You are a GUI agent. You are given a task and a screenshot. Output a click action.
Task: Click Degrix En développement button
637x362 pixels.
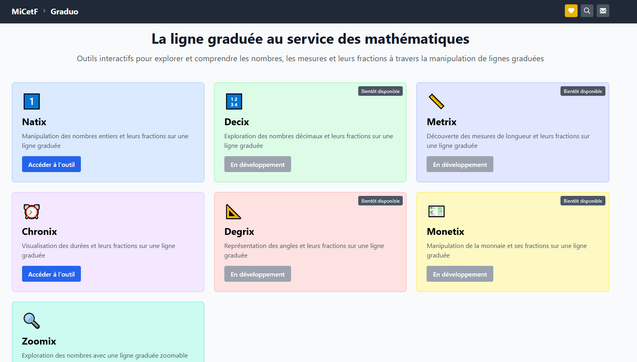(x=258, y=274)
